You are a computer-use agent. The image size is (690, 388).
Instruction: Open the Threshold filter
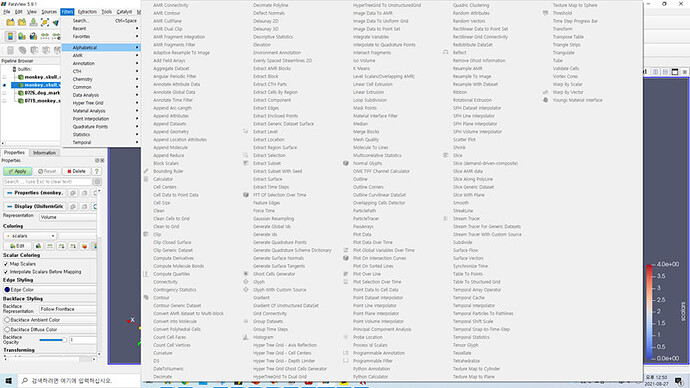(x=562, y=13)
